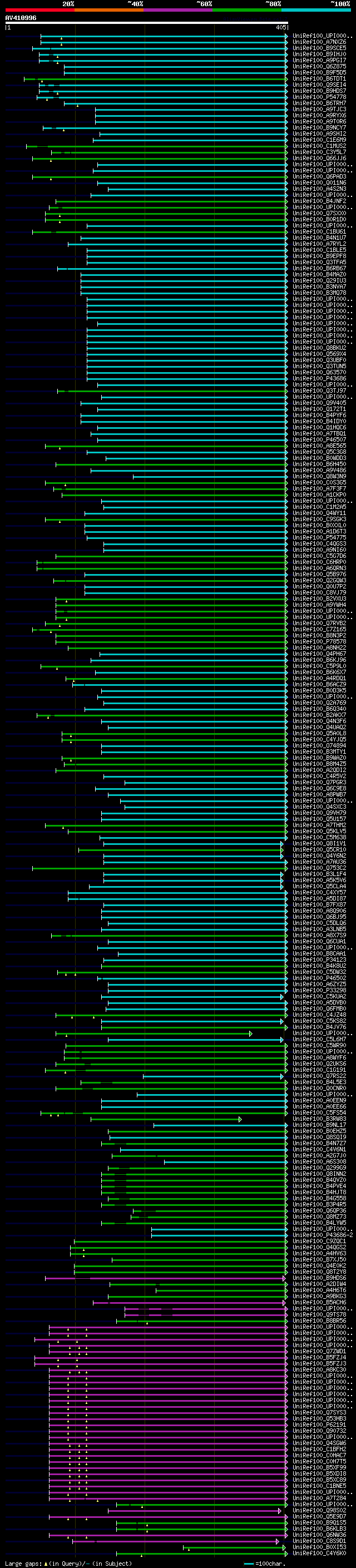356x1568 pixels.
Task: Select hit UniRef100_B9NCY7
Action: point(319,128)
